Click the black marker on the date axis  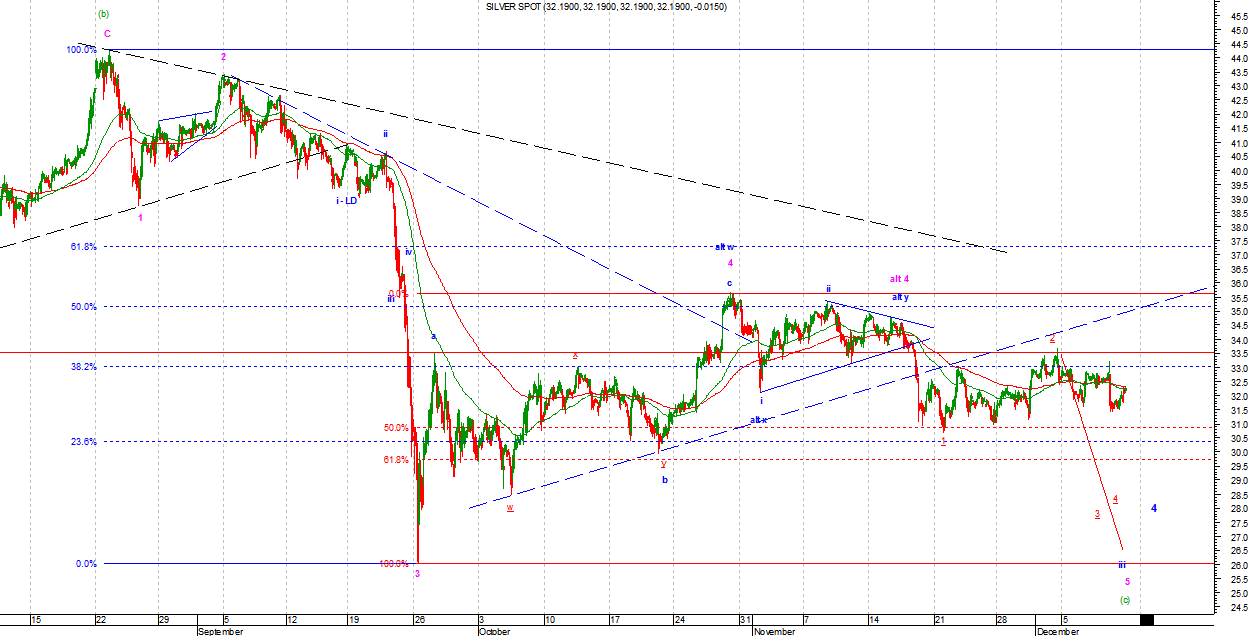[x=1146, y=620]
